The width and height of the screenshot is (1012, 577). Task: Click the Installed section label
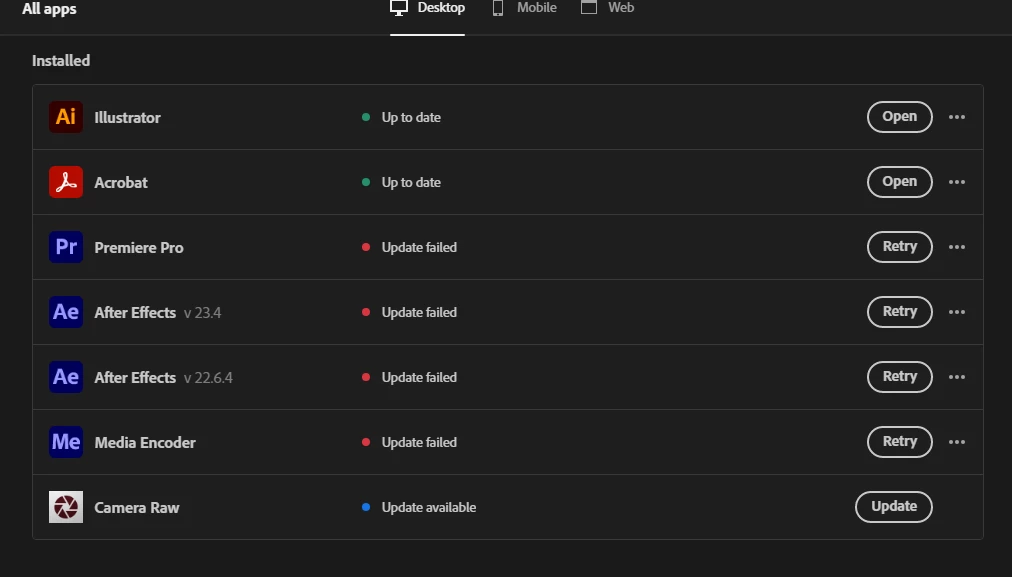point(61,61)
